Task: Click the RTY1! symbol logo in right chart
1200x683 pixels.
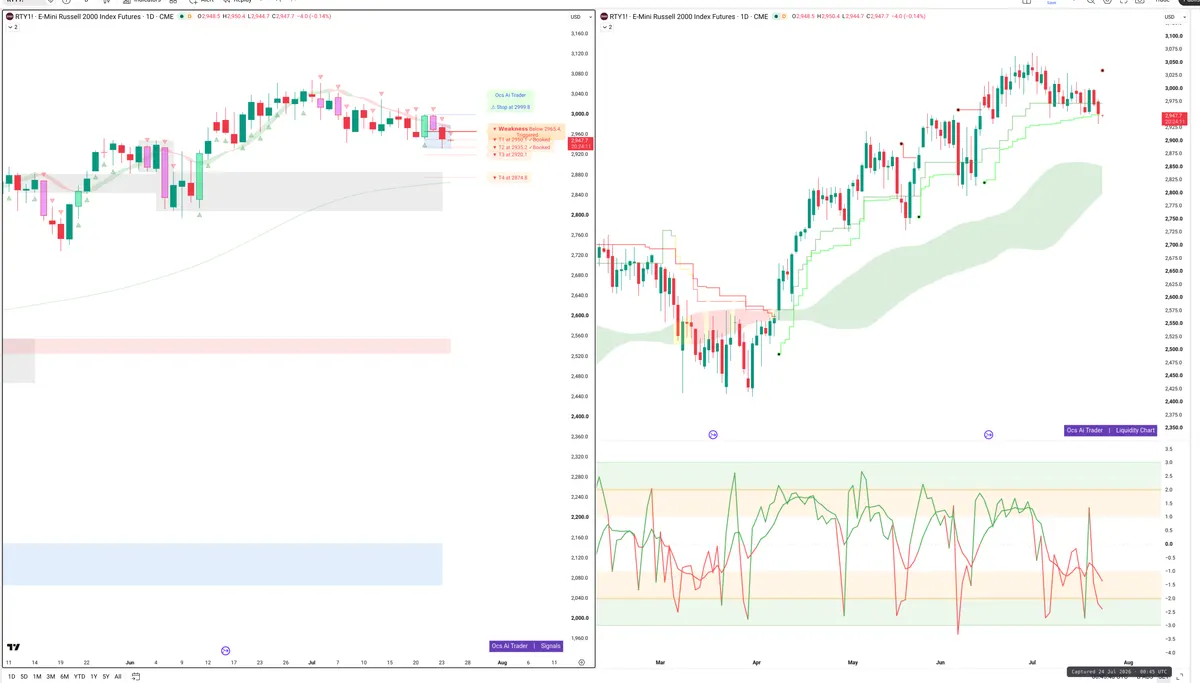Action: [604, 16]
